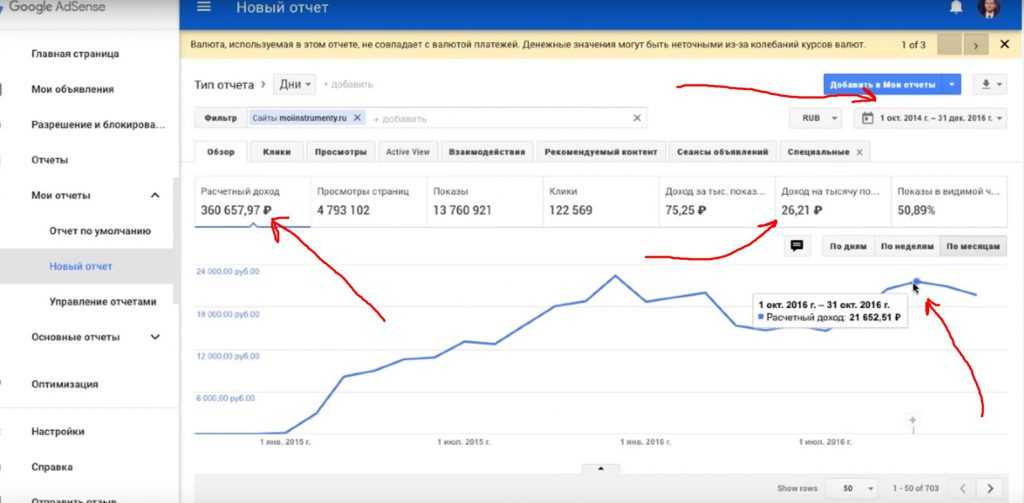Open the hamburger navigation menu
Viewport: 1024px width, 503px height.
pyautogui.click(x=204, y=8)
